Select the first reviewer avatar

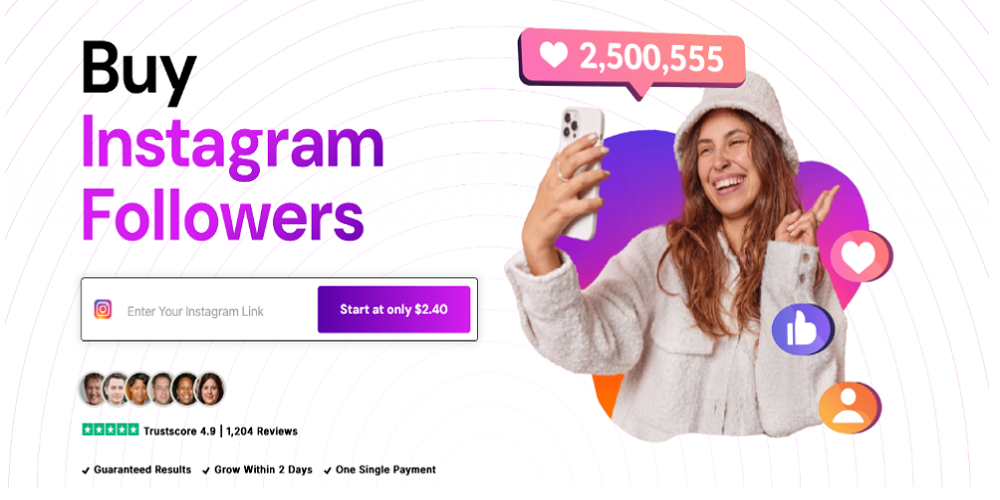coord(93,389)
